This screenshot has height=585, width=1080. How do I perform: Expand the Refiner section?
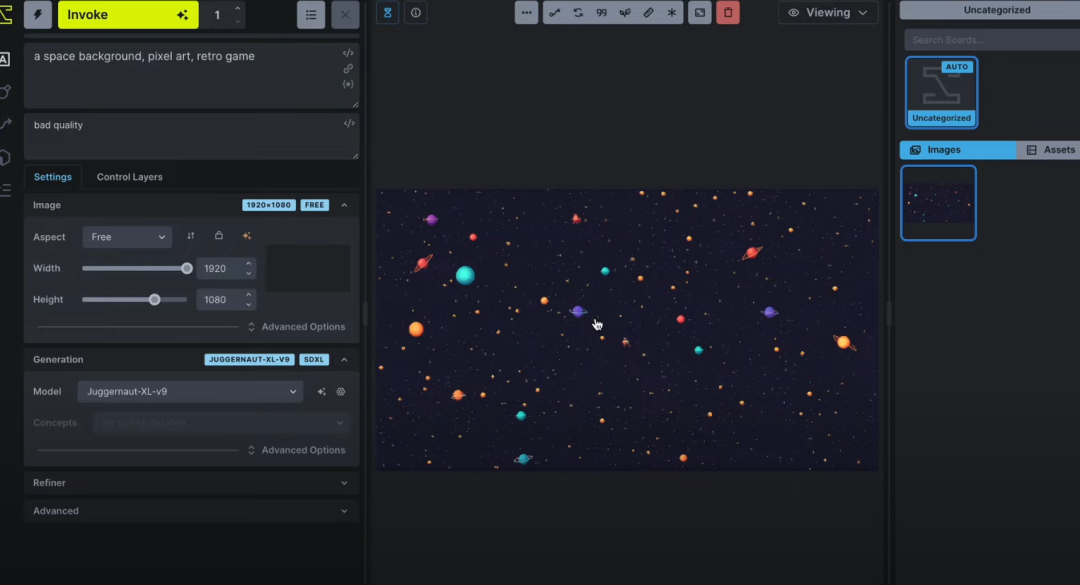tap(190, 483)
